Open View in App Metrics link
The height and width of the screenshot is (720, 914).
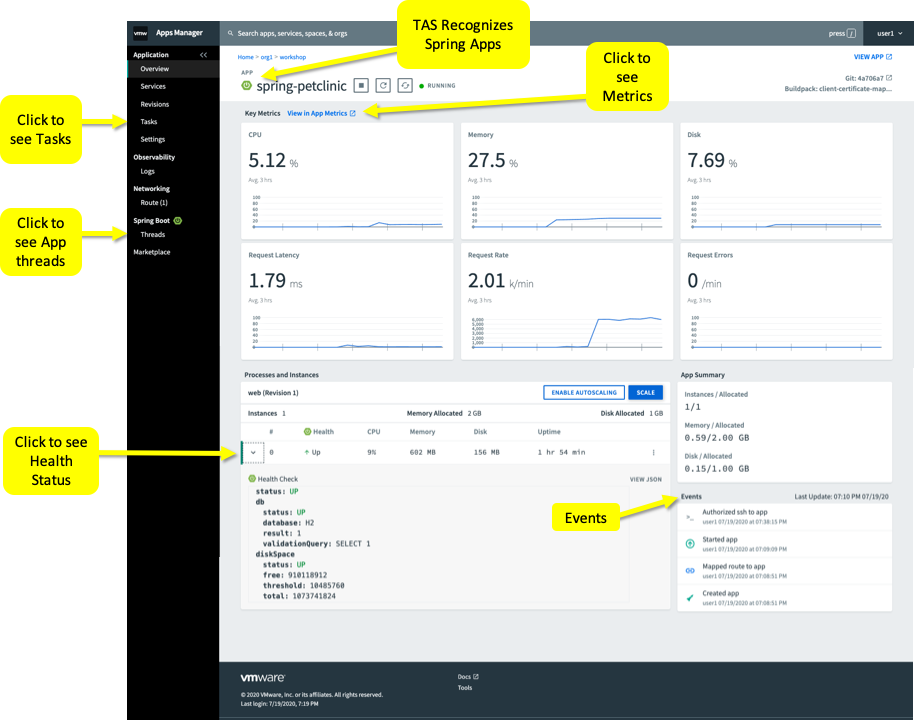coord(321,113)
